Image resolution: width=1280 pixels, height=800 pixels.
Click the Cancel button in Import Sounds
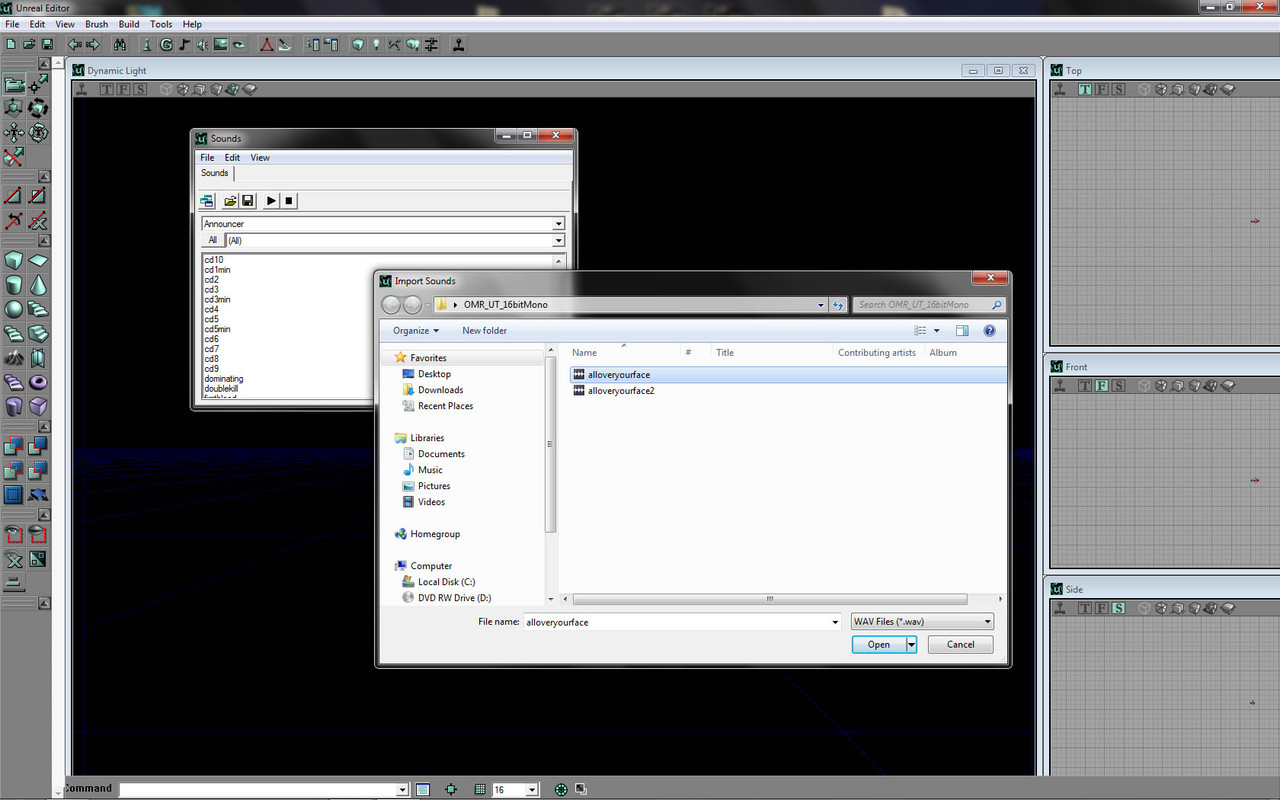960,645
